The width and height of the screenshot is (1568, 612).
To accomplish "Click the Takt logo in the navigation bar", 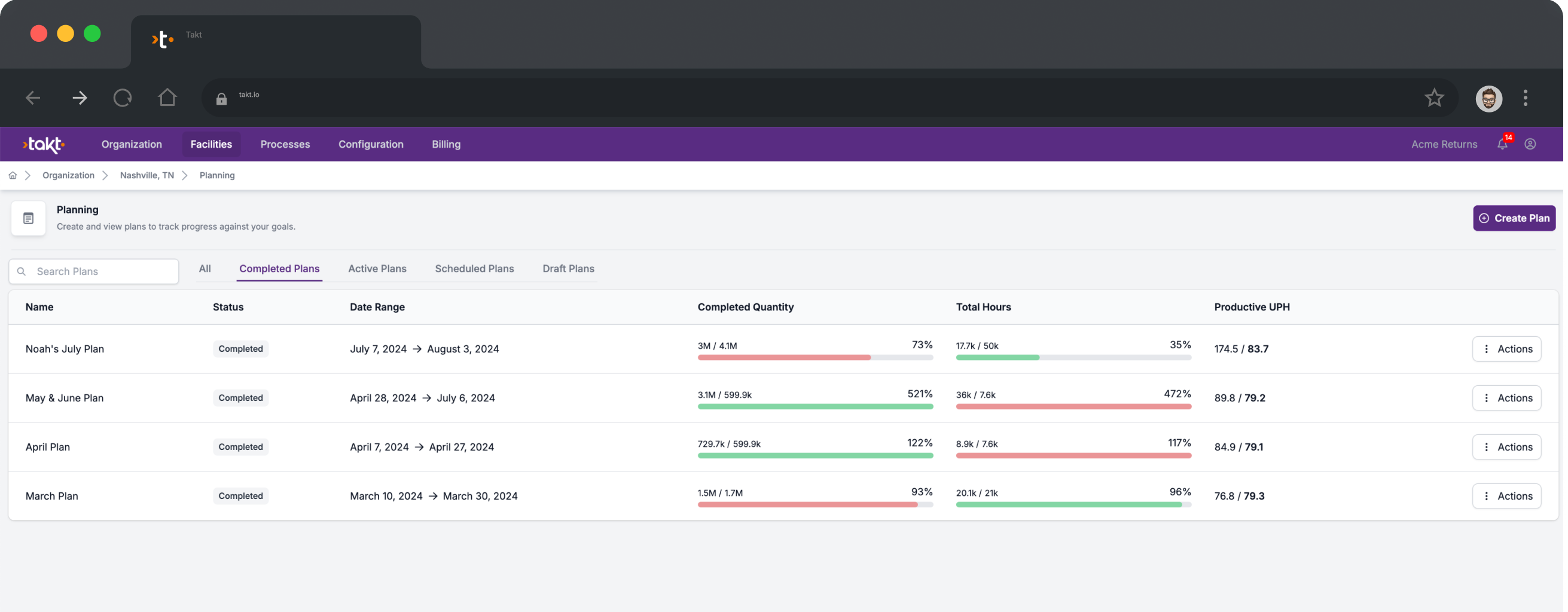I will tap(43, 145).
